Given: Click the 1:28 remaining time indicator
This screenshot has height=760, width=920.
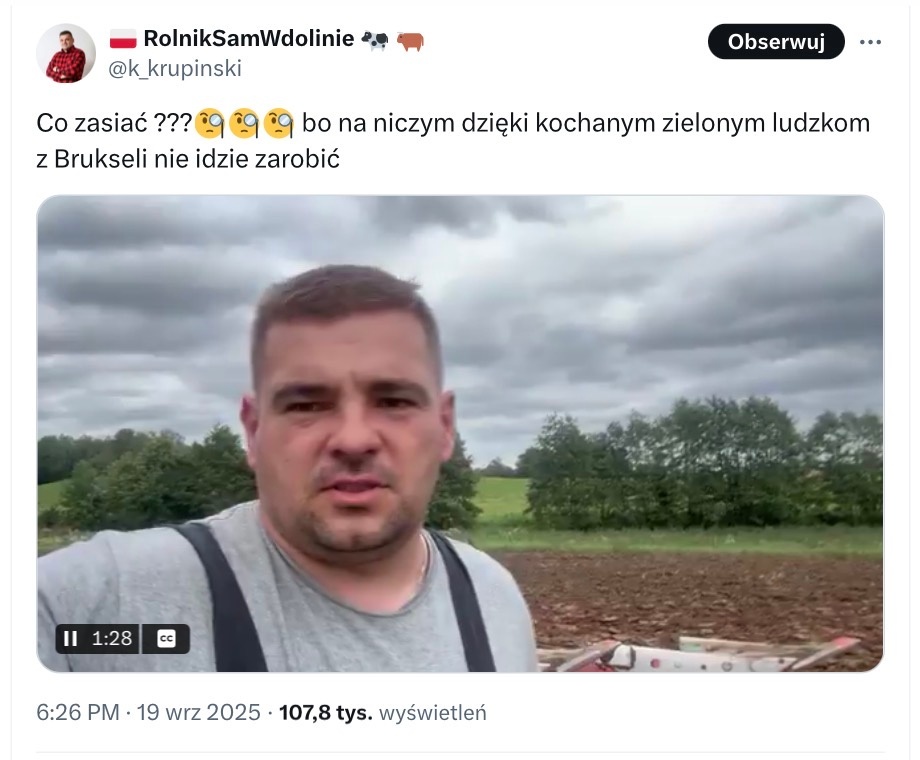Looking at the screenshot, I should pyautogui.click(x=112, y=639).
